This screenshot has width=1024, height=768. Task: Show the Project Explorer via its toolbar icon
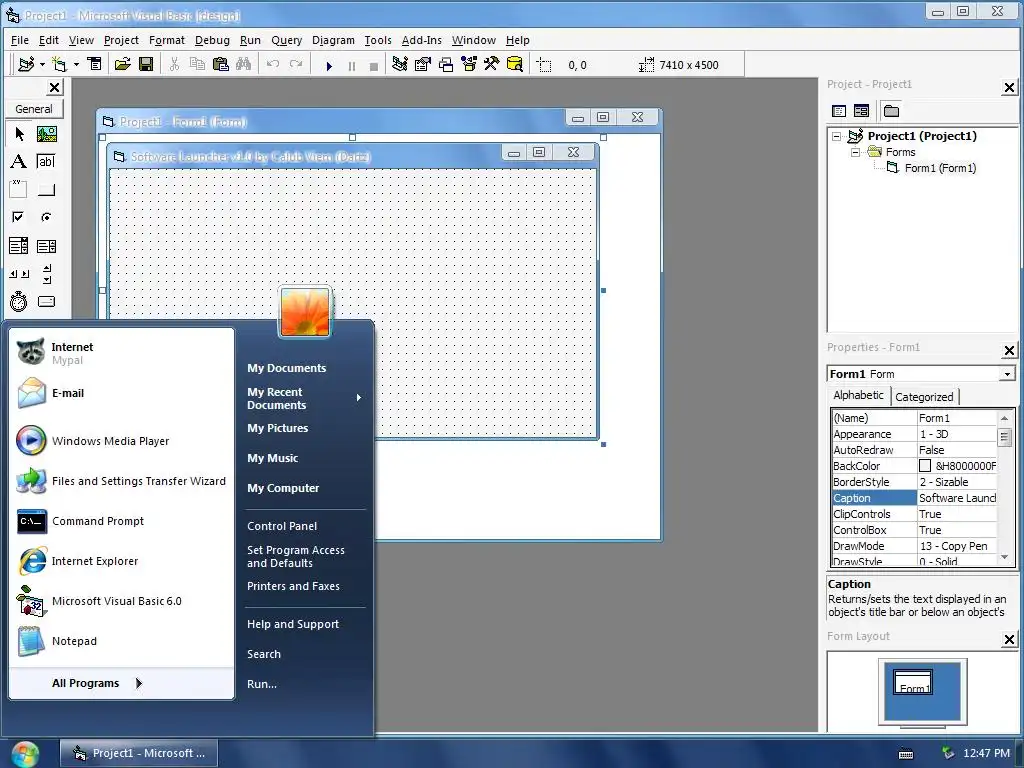pyautogui.click(x=400, y=65)
